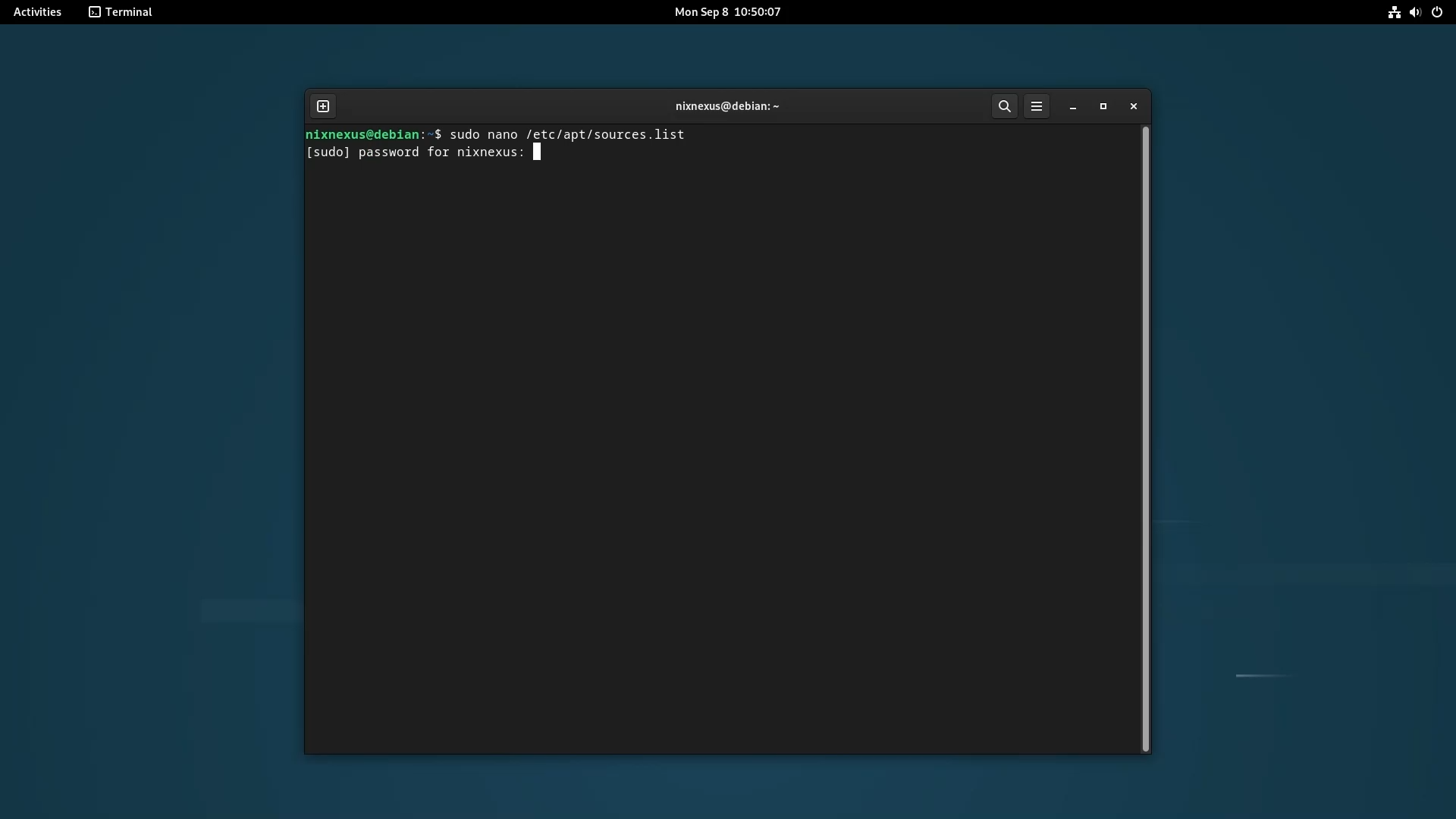
Task: Open the clock and calendar panel
Action: [727, 12]
